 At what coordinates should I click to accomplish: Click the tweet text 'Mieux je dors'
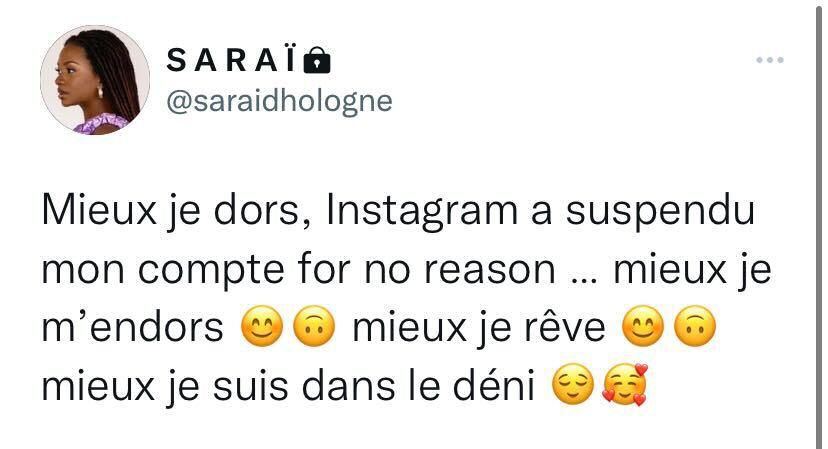pyautogui.click(x=174, y=212)
